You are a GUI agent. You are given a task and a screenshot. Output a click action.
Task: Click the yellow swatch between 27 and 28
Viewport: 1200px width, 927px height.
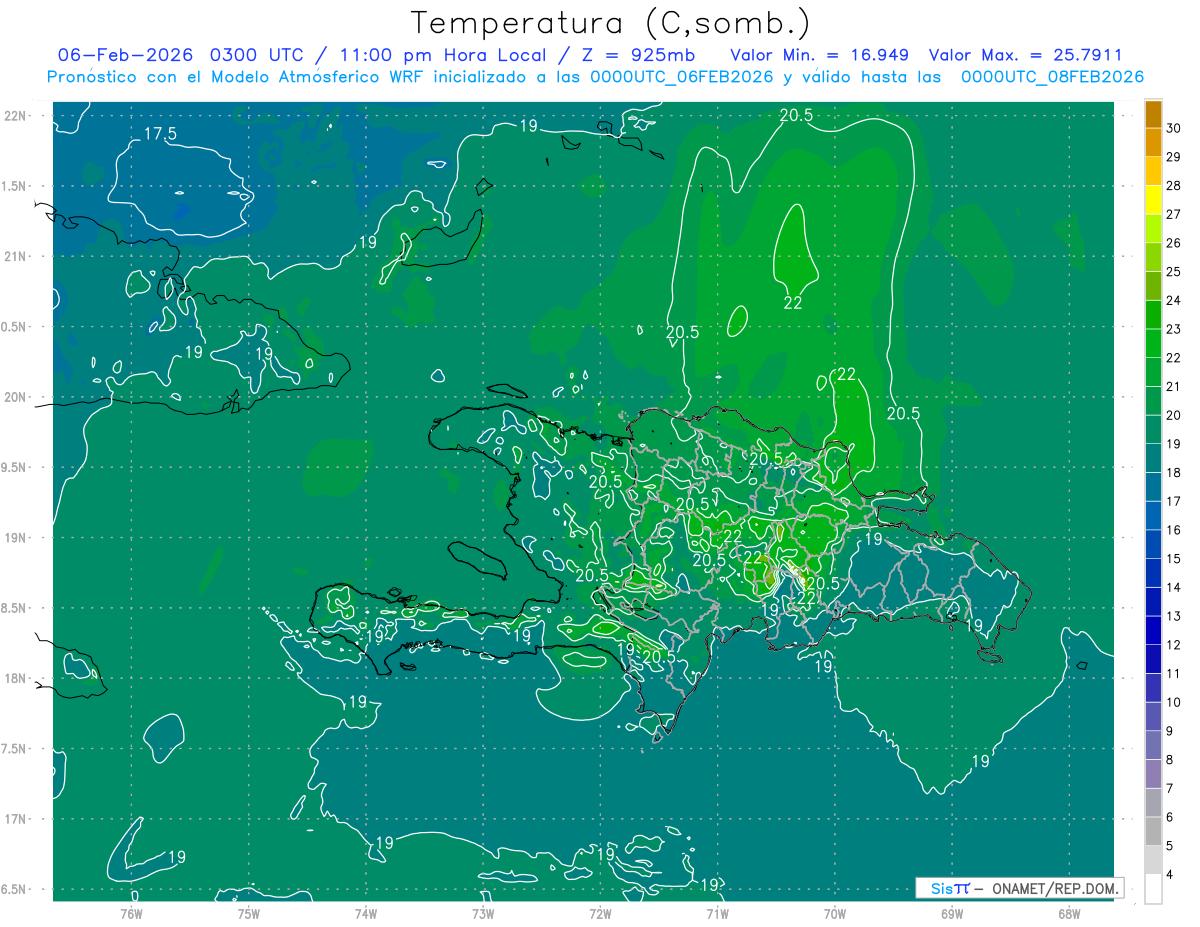coord(1153,200)
